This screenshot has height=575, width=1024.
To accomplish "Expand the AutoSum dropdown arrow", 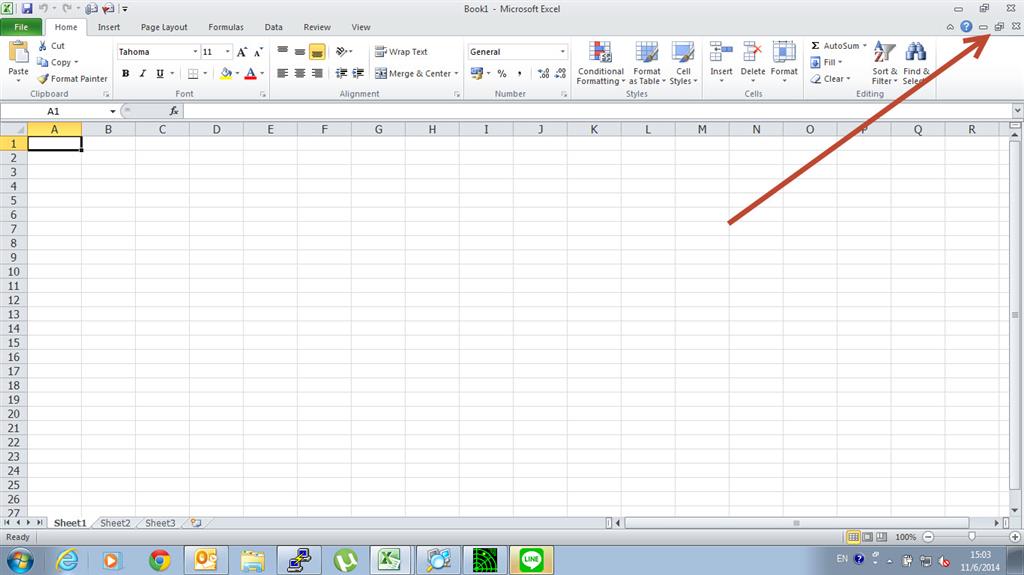I will pyautogui.click(x=865, y=46).
